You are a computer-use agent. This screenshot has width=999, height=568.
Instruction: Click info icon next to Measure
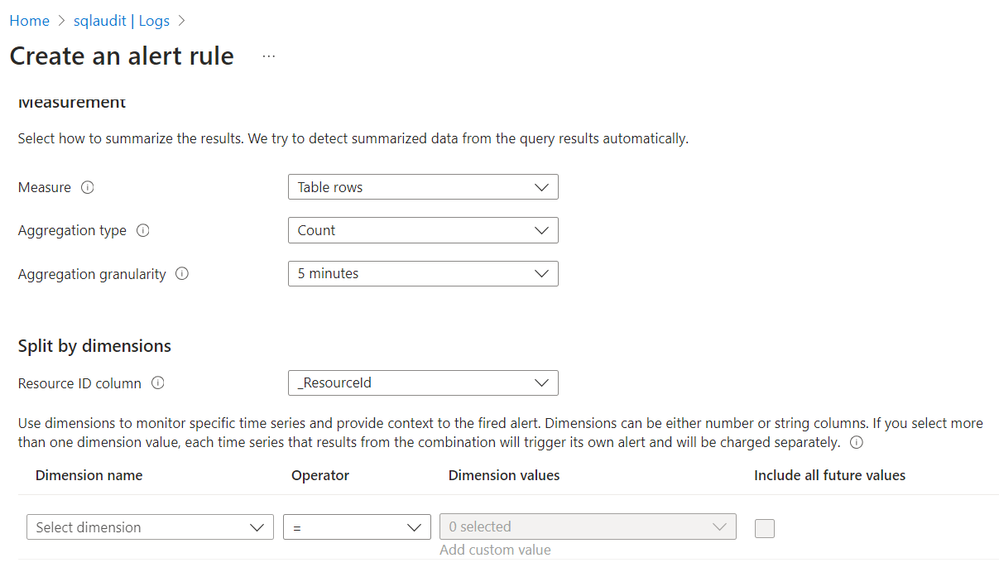point(87,187)
